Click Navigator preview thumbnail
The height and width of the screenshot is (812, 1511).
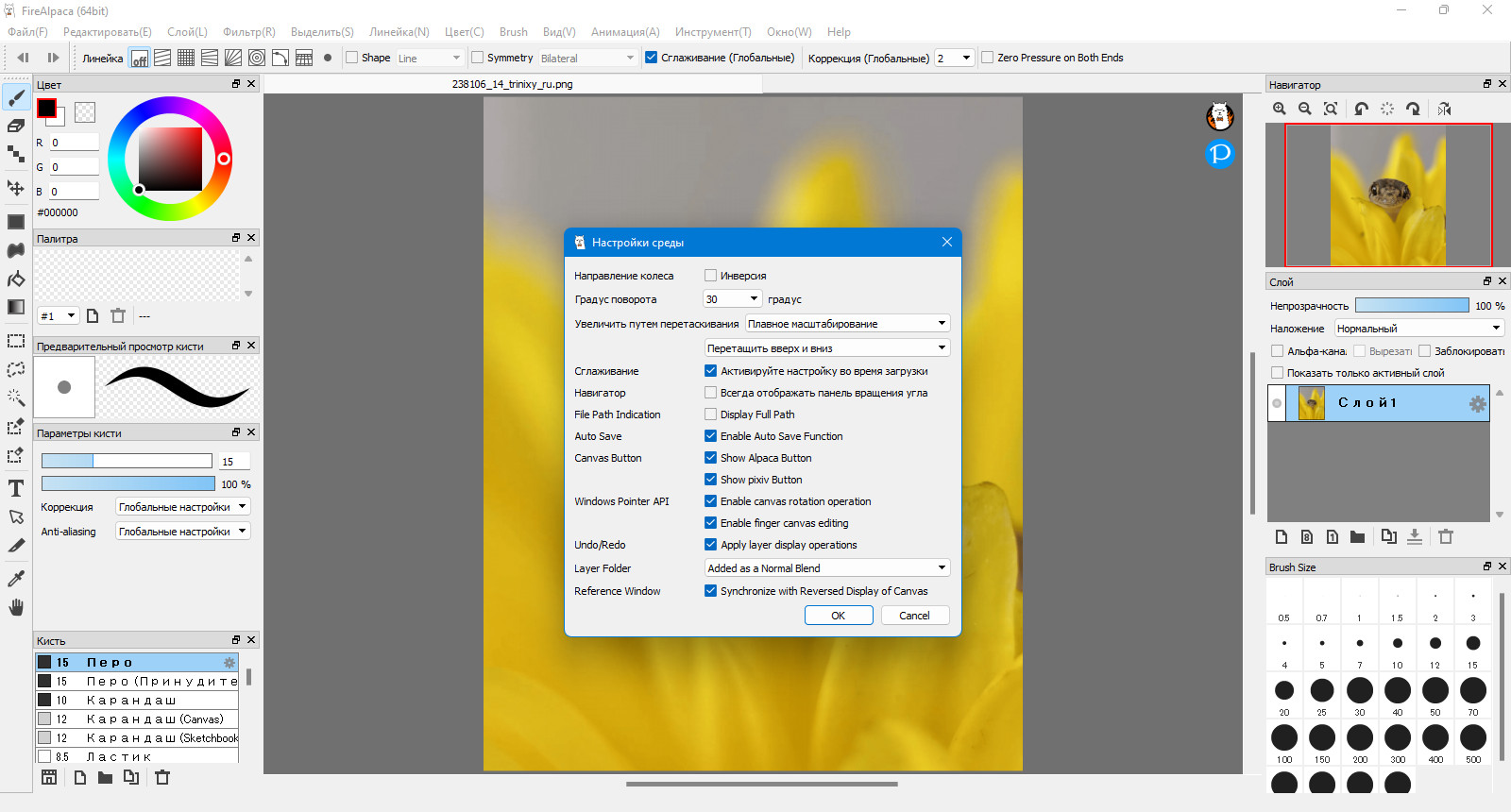(x=1388, y=195)
